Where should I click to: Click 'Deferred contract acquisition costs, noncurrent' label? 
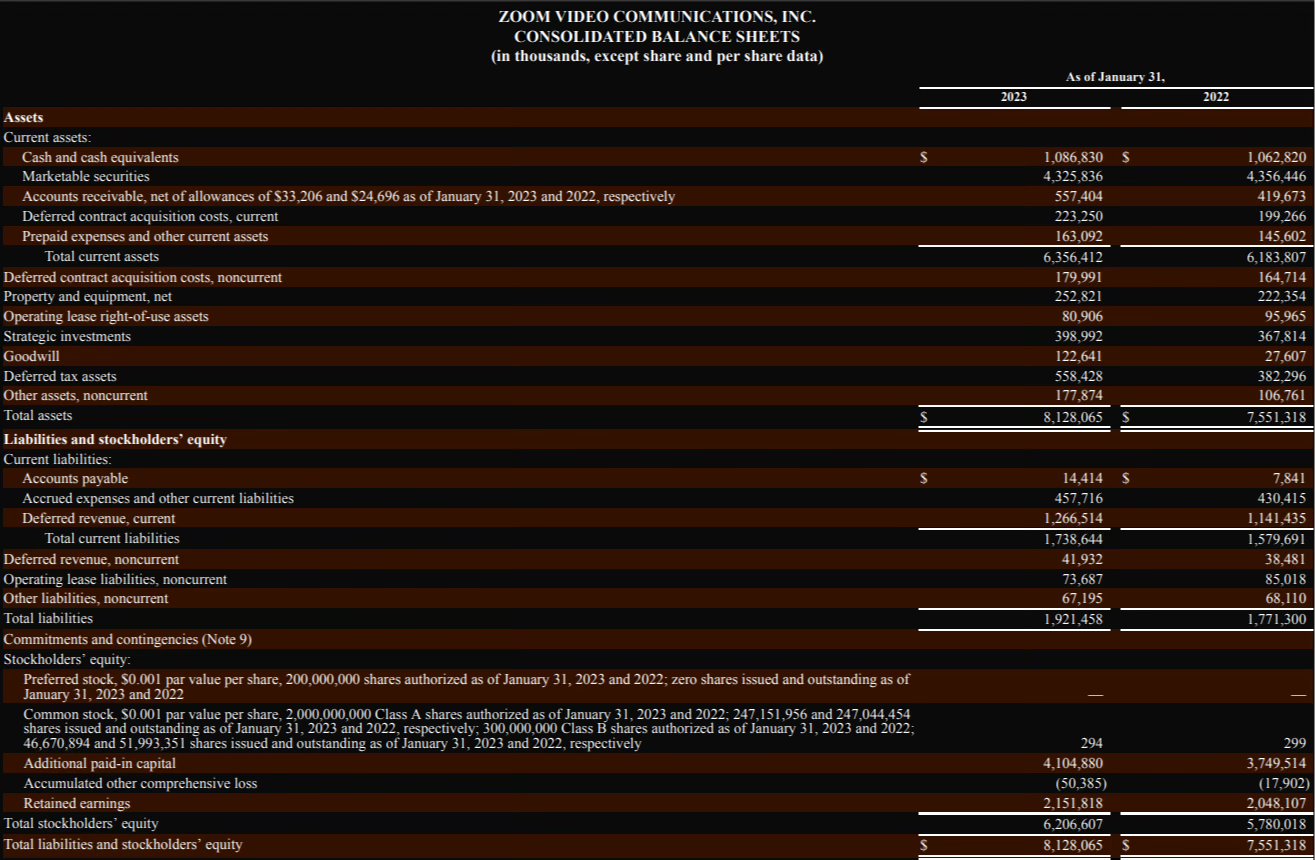point(143,277)
